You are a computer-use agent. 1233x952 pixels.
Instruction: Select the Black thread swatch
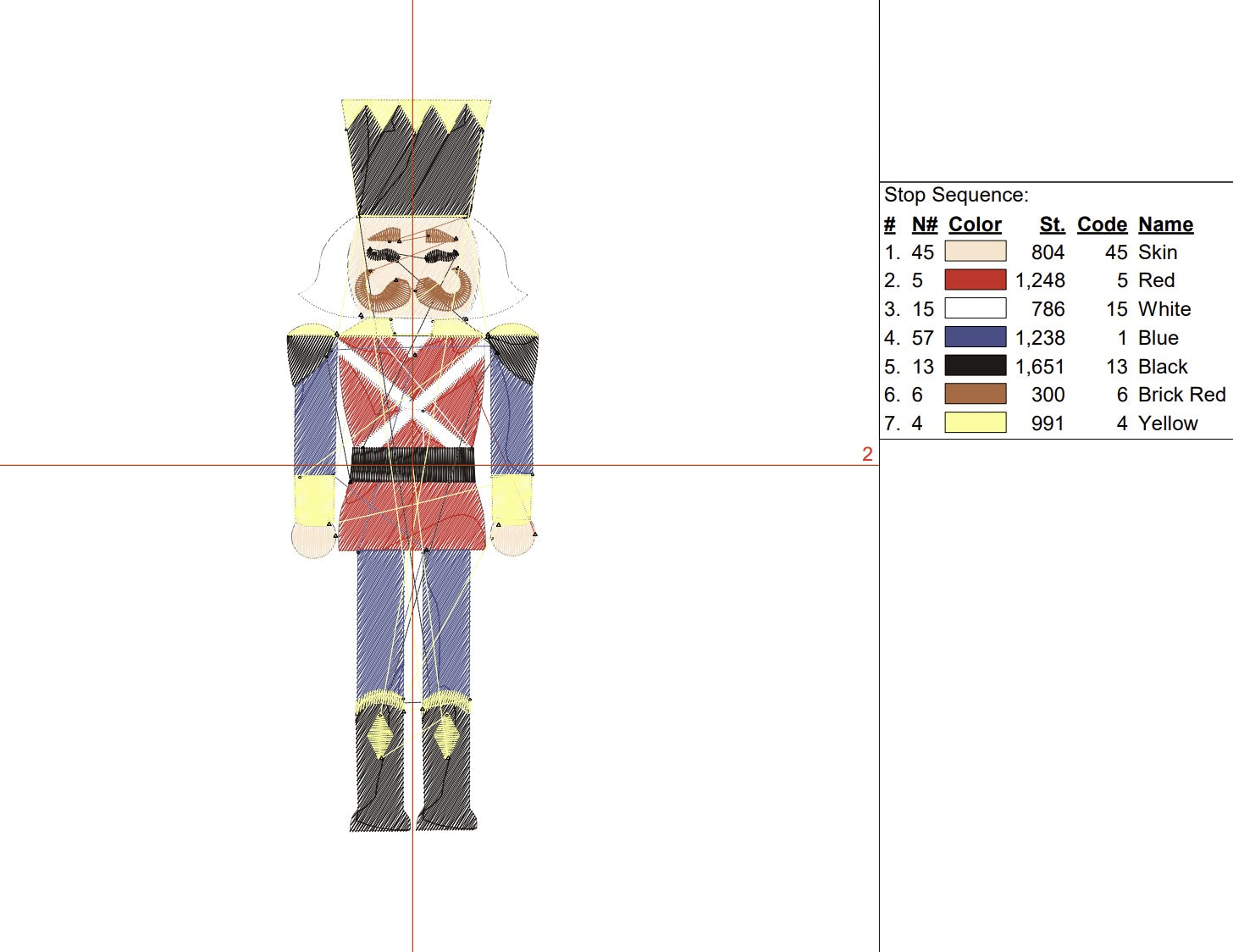pyautogui.click(x=975, y=366)
